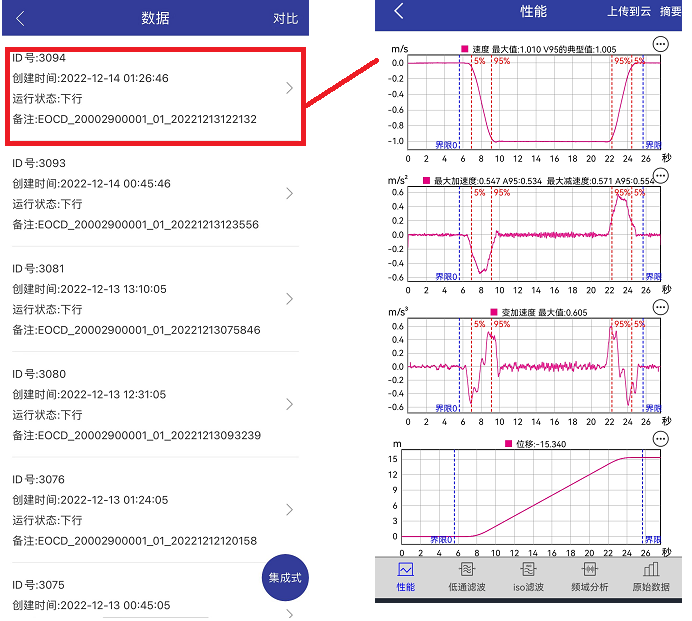Select note ending 20221213093239
The width and height of the screenshot is (692, 621).
point(137,436)
